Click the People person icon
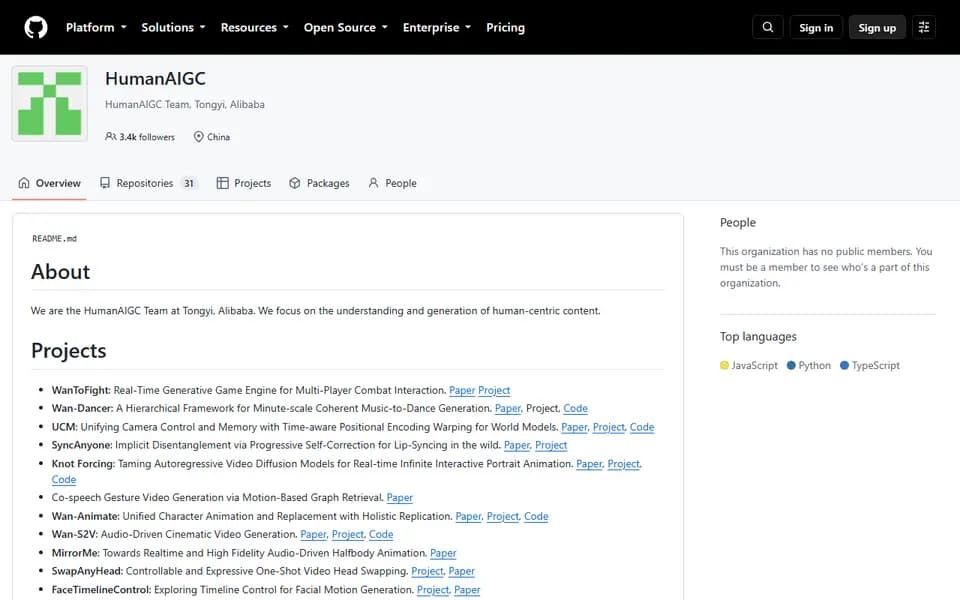This screenshot has height=600, width=960. pos(373,183)
